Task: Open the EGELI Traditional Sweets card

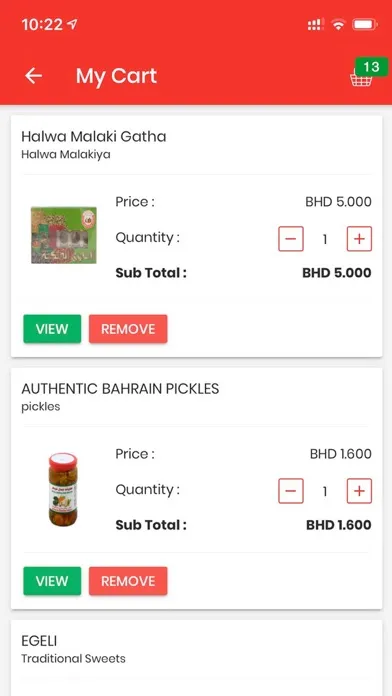Action: click(196, 658)
